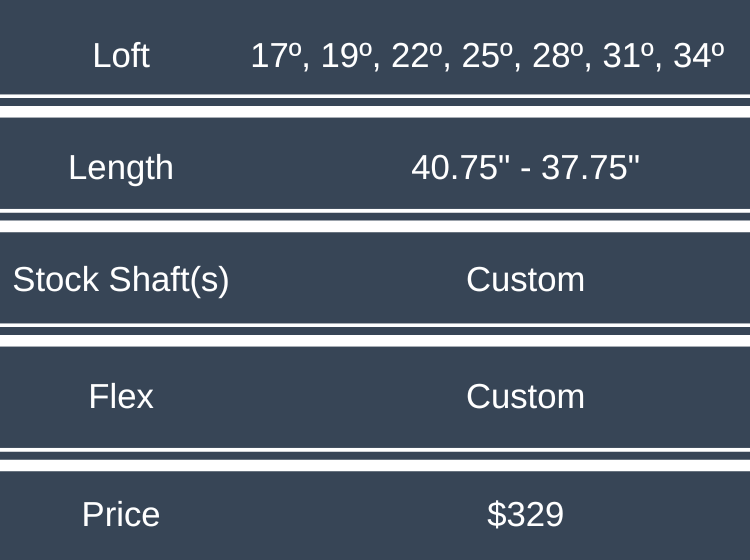Click the divider between Loft and Length rows
Image resolution: width=750 pixels, height=560 pixels.
click(375, 107)
